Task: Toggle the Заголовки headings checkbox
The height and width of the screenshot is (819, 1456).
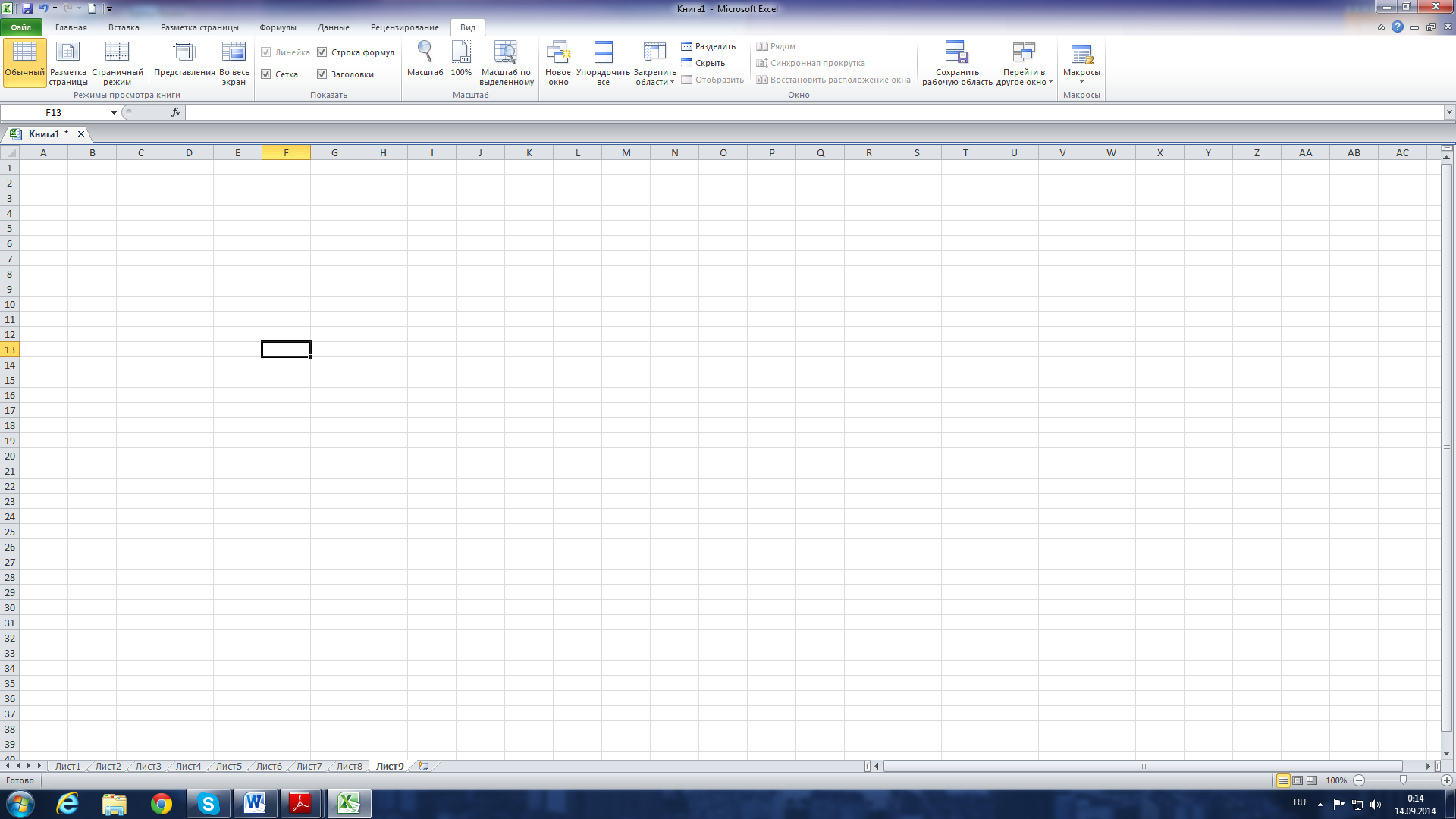Action: [x=322, y=74]
